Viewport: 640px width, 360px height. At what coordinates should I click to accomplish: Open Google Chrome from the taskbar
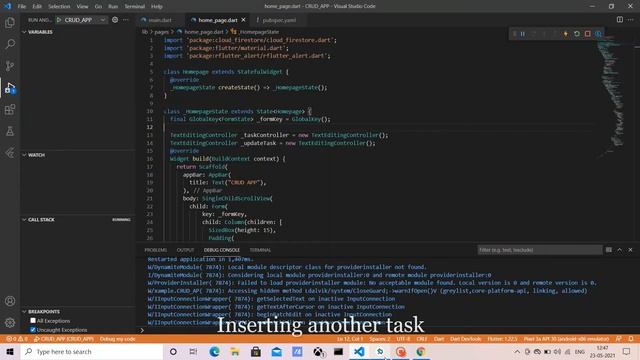(x=421, y=351)
